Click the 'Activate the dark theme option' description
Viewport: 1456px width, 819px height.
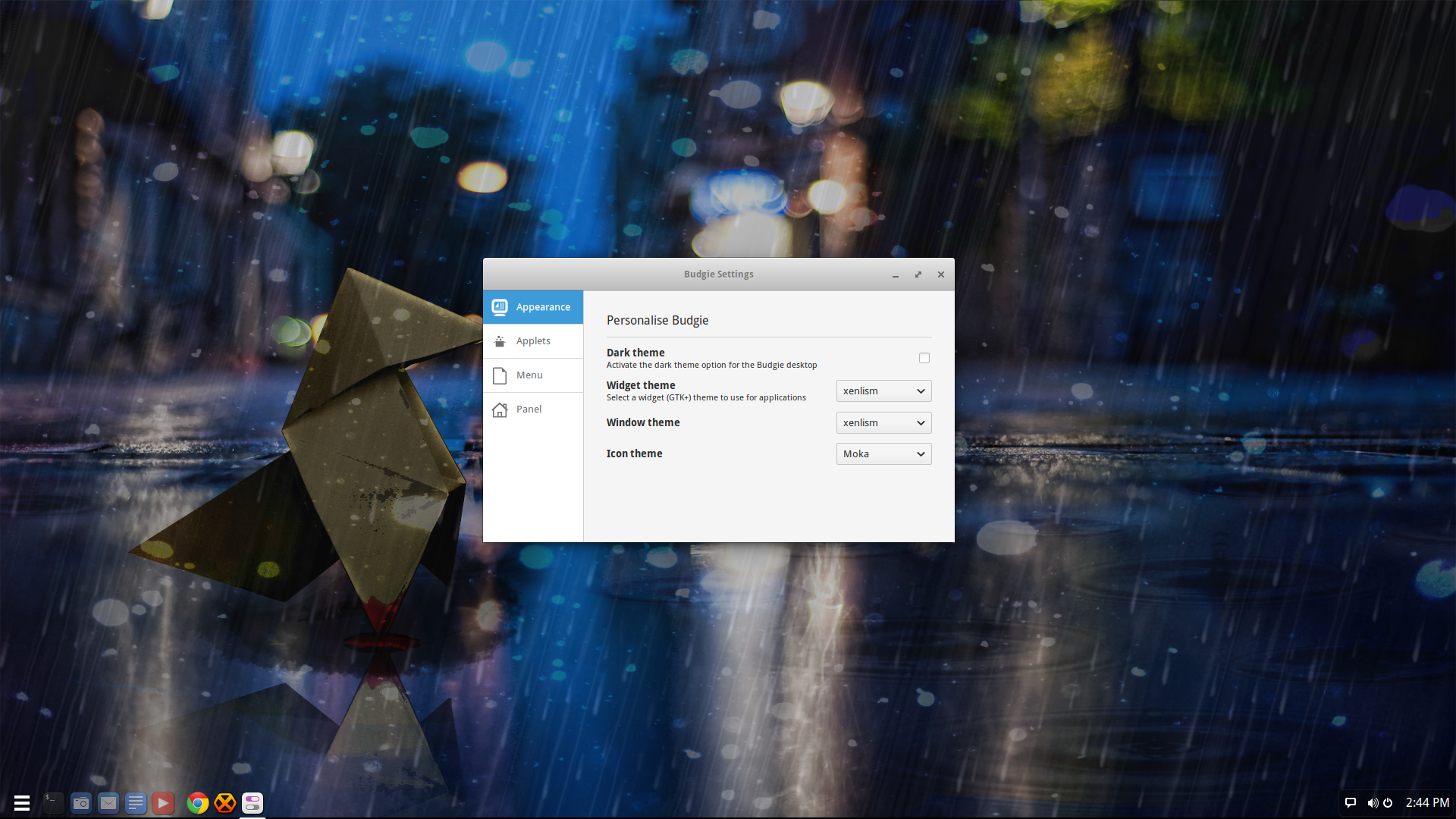[x=712, y=366]
